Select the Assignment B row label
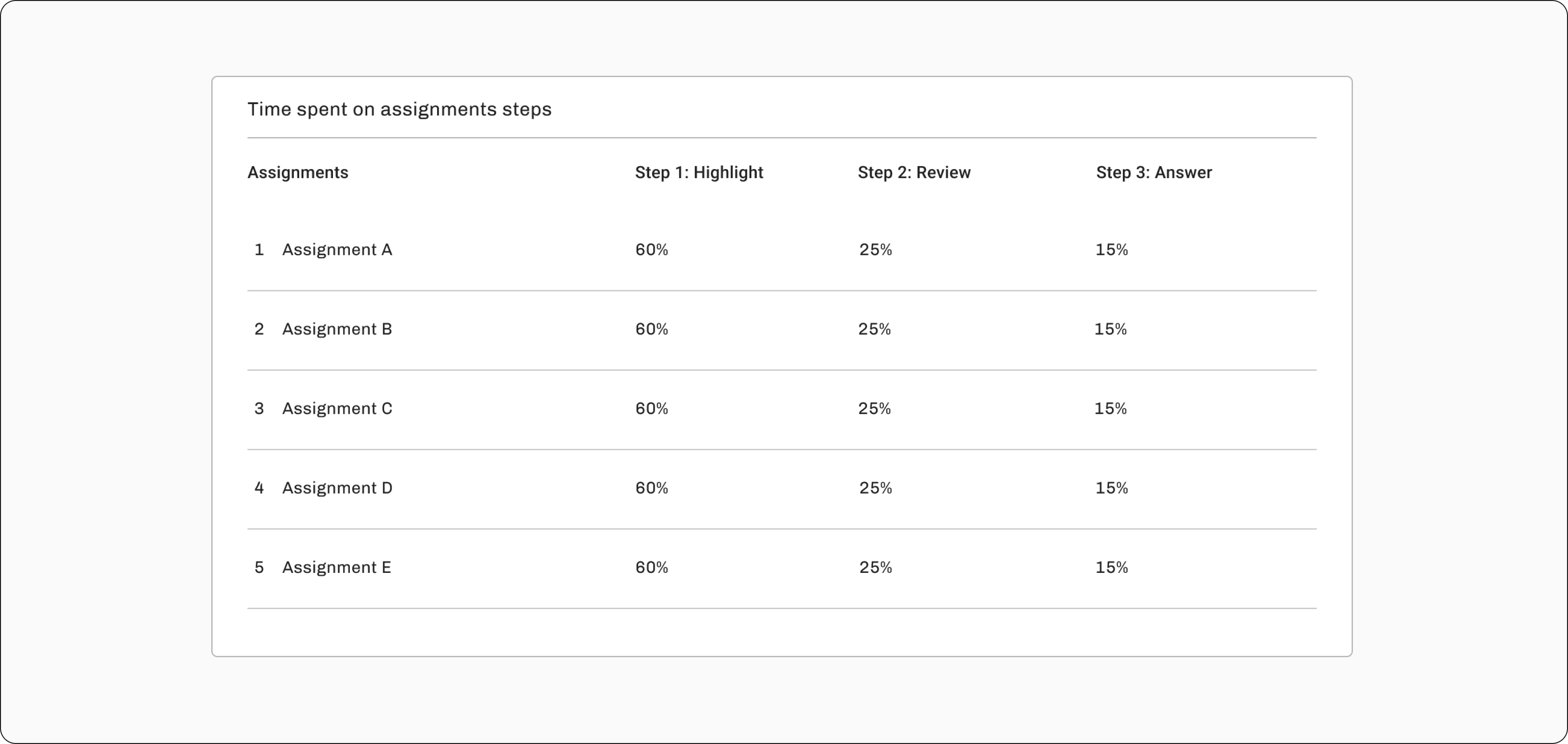 coord(336,329)
